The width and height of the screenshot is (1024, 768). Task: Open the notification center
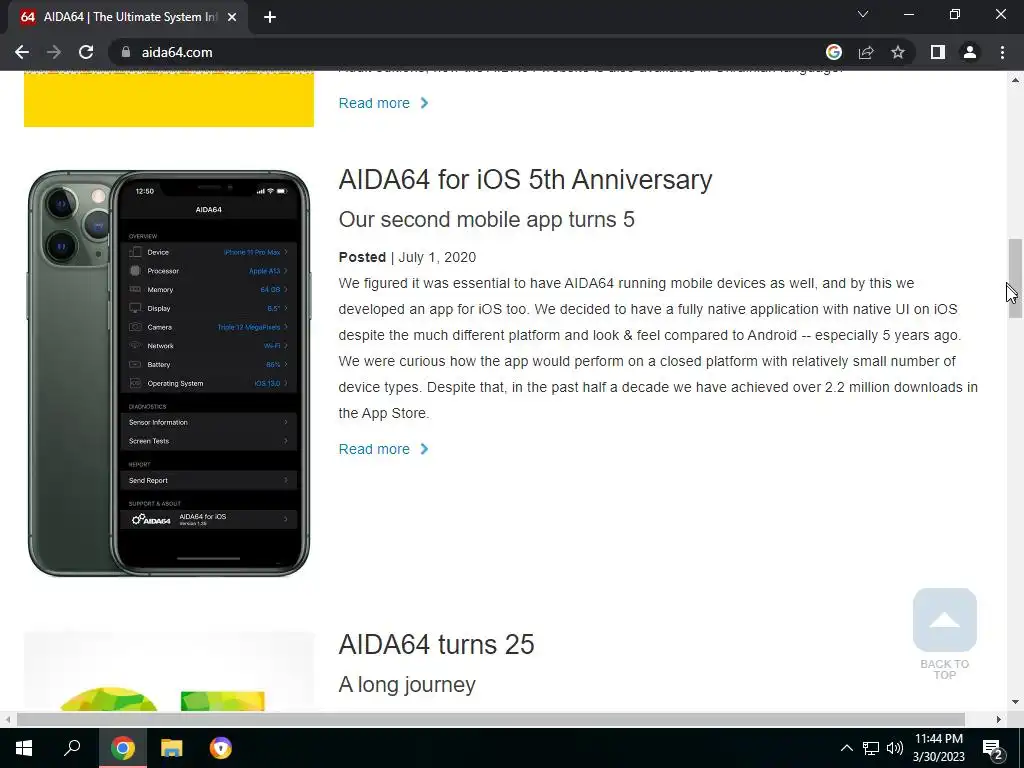(x=992, y=749)
